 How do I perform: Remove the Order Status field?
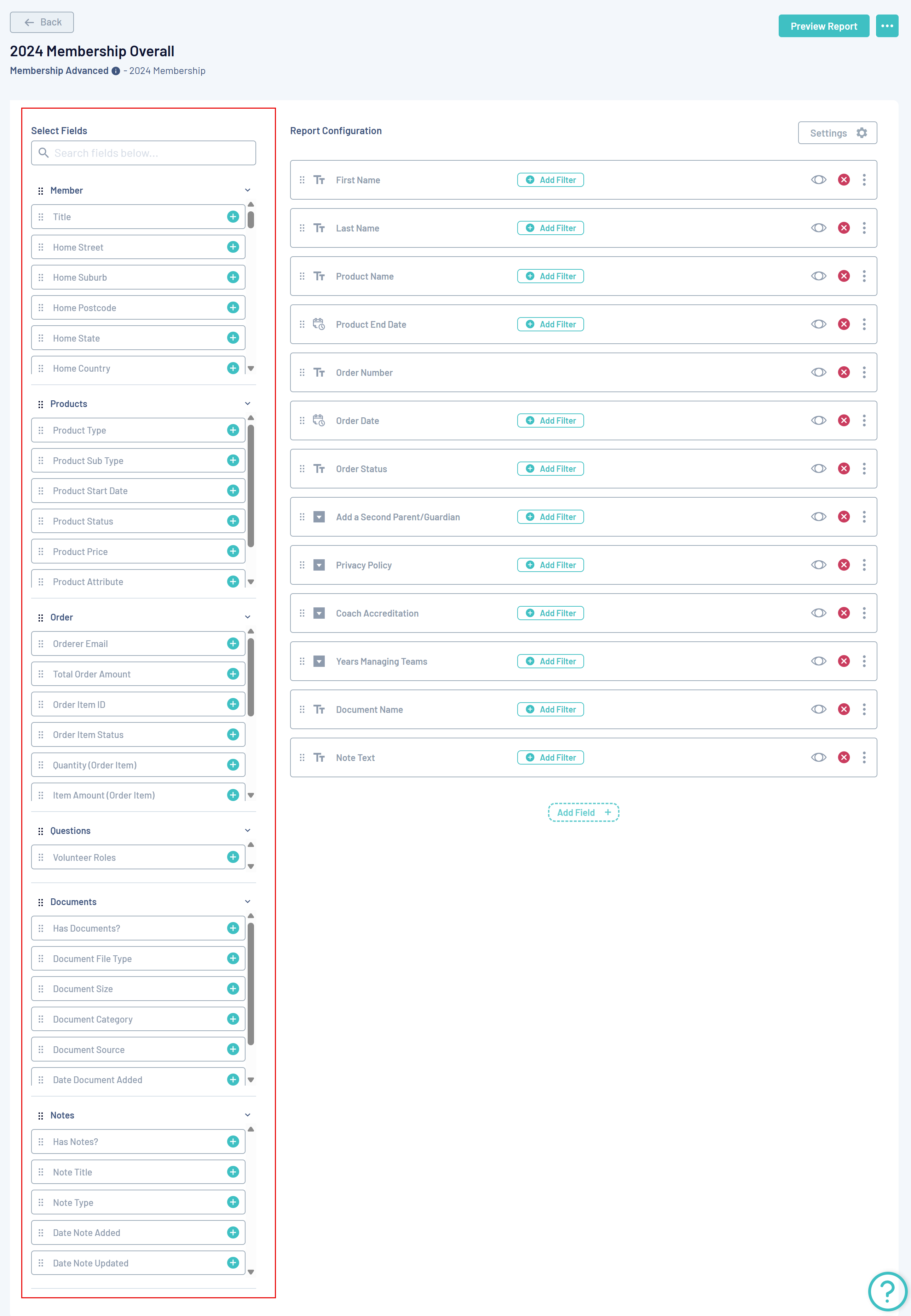(844, 469)
